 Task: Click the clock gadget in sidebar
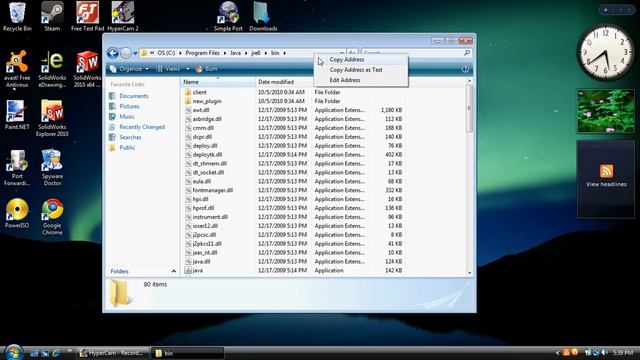pos(606,51)
